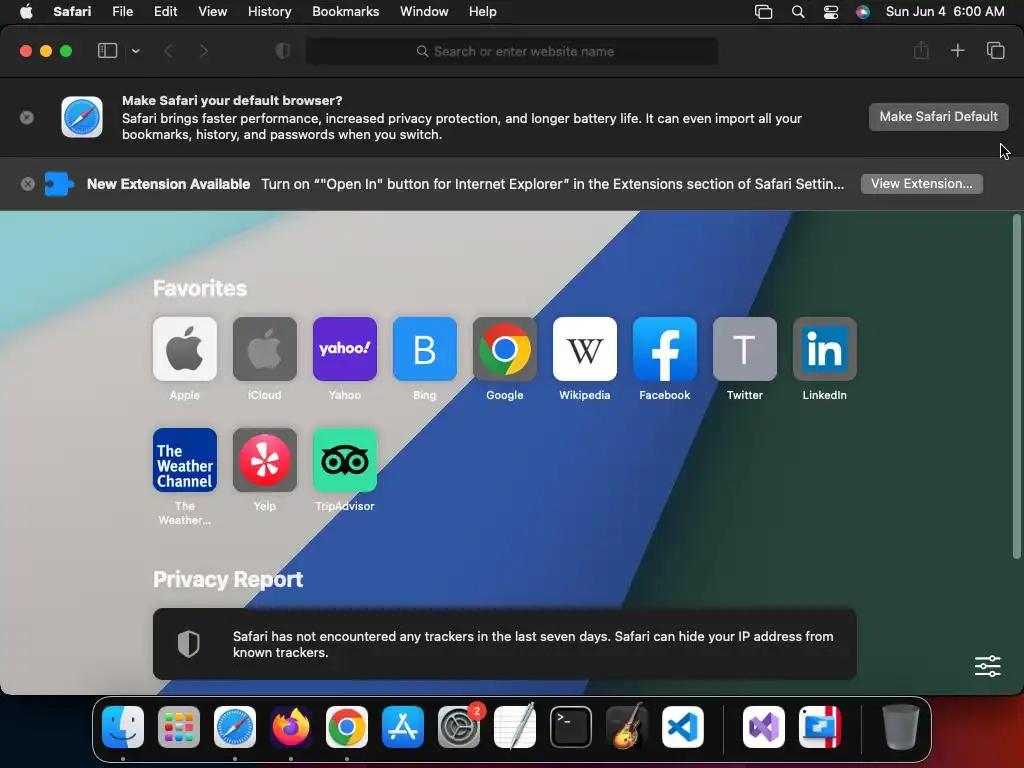Open TextEdit from the Dock
The width and height of the screenshot is (1024, 768).
pos(515,727)
